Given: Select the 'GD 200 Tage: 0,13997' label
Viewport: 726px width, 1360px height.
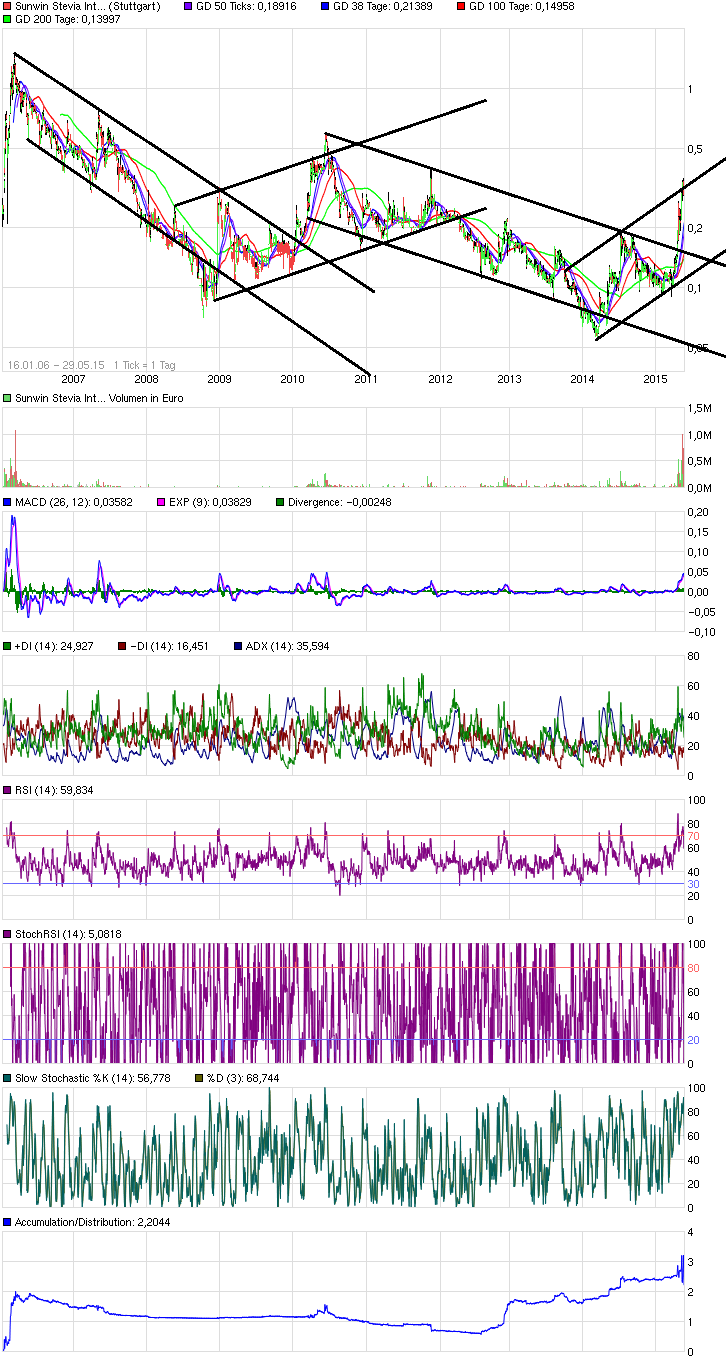Looking at the screenshot, I should [x=70, y=19].
